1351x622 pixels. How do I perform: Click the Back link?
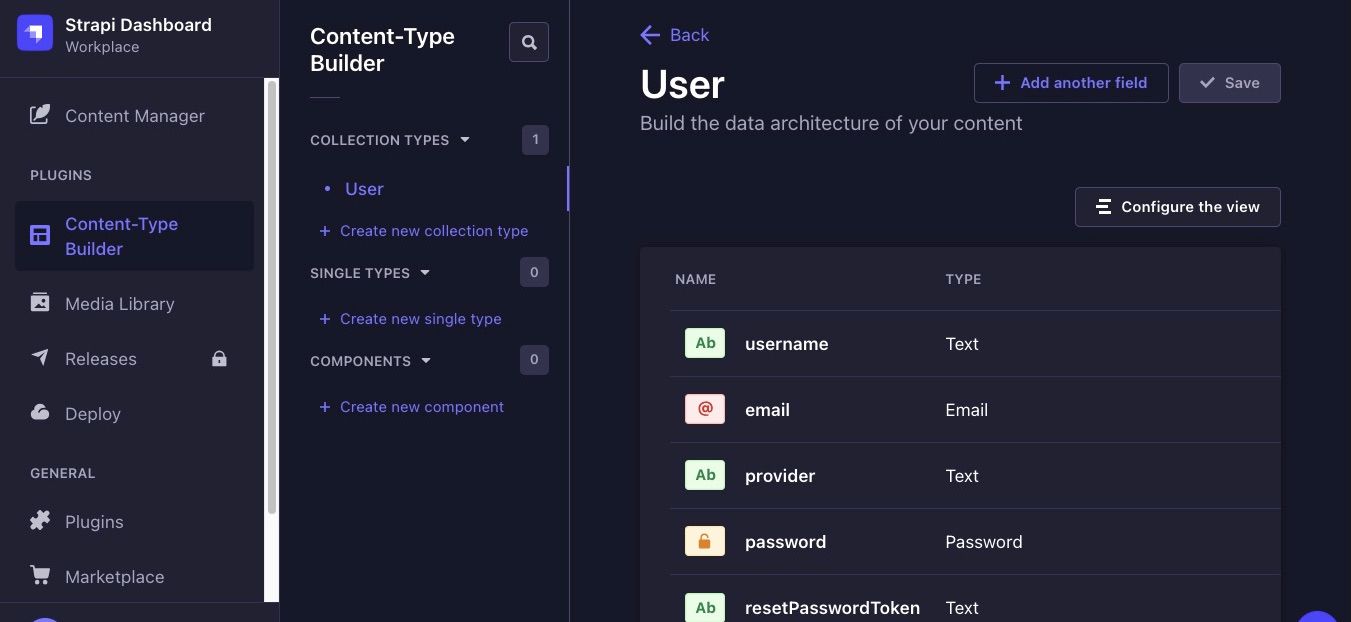click(x=675, y=35)
